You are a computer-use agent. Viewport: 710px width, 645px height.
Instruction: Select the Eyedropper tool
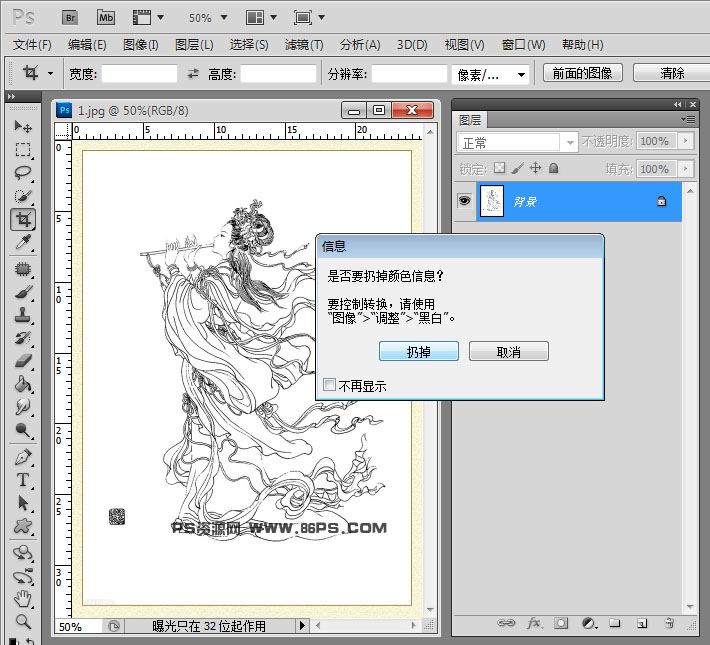pyautogui.click(x=23, y=243)
